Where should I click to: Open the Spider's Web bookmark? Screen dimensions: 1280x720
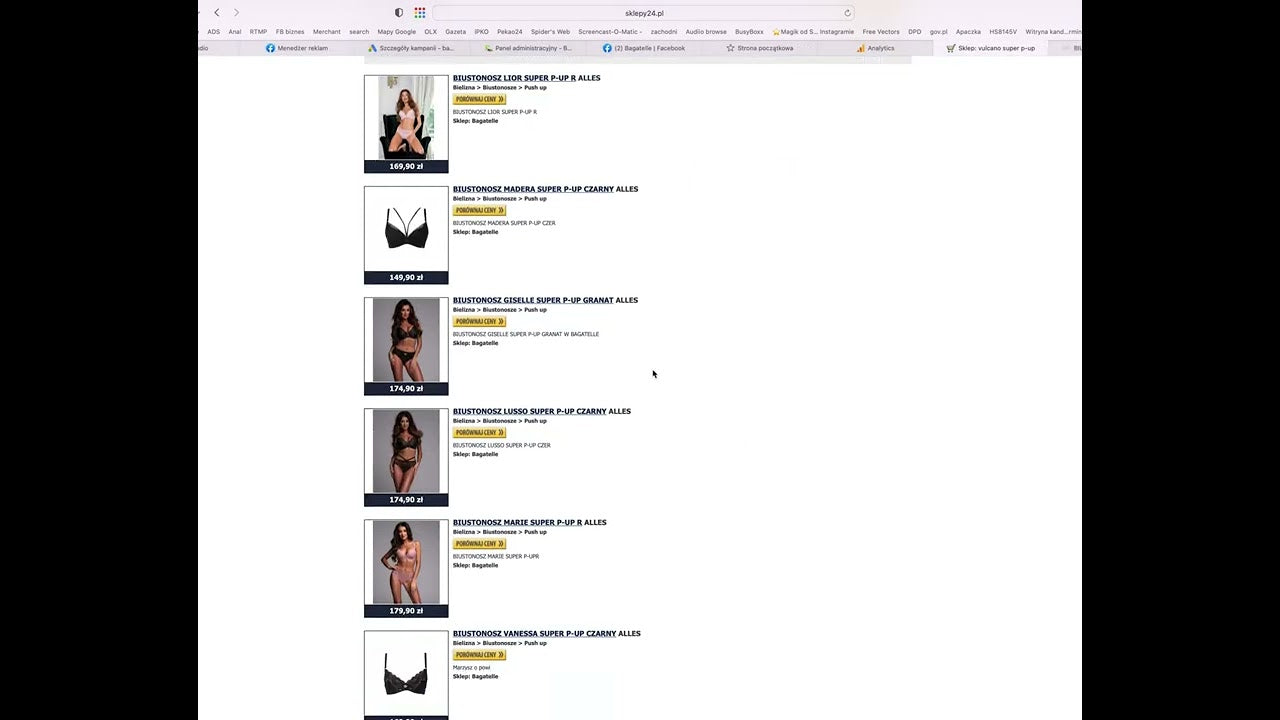pos(550,32)
